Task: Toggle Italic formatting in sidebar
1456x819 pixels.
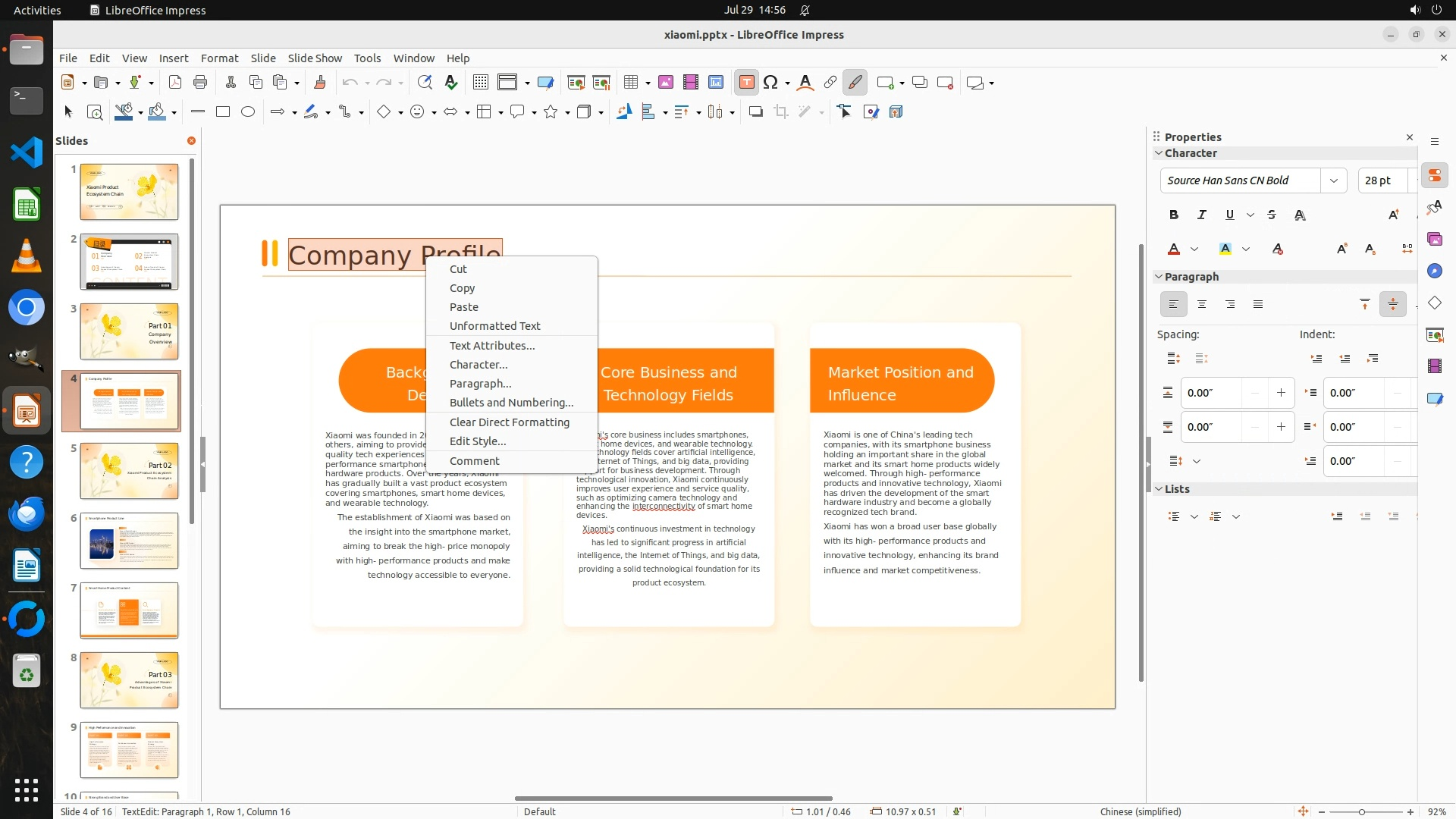Action: coord(1202,215)
